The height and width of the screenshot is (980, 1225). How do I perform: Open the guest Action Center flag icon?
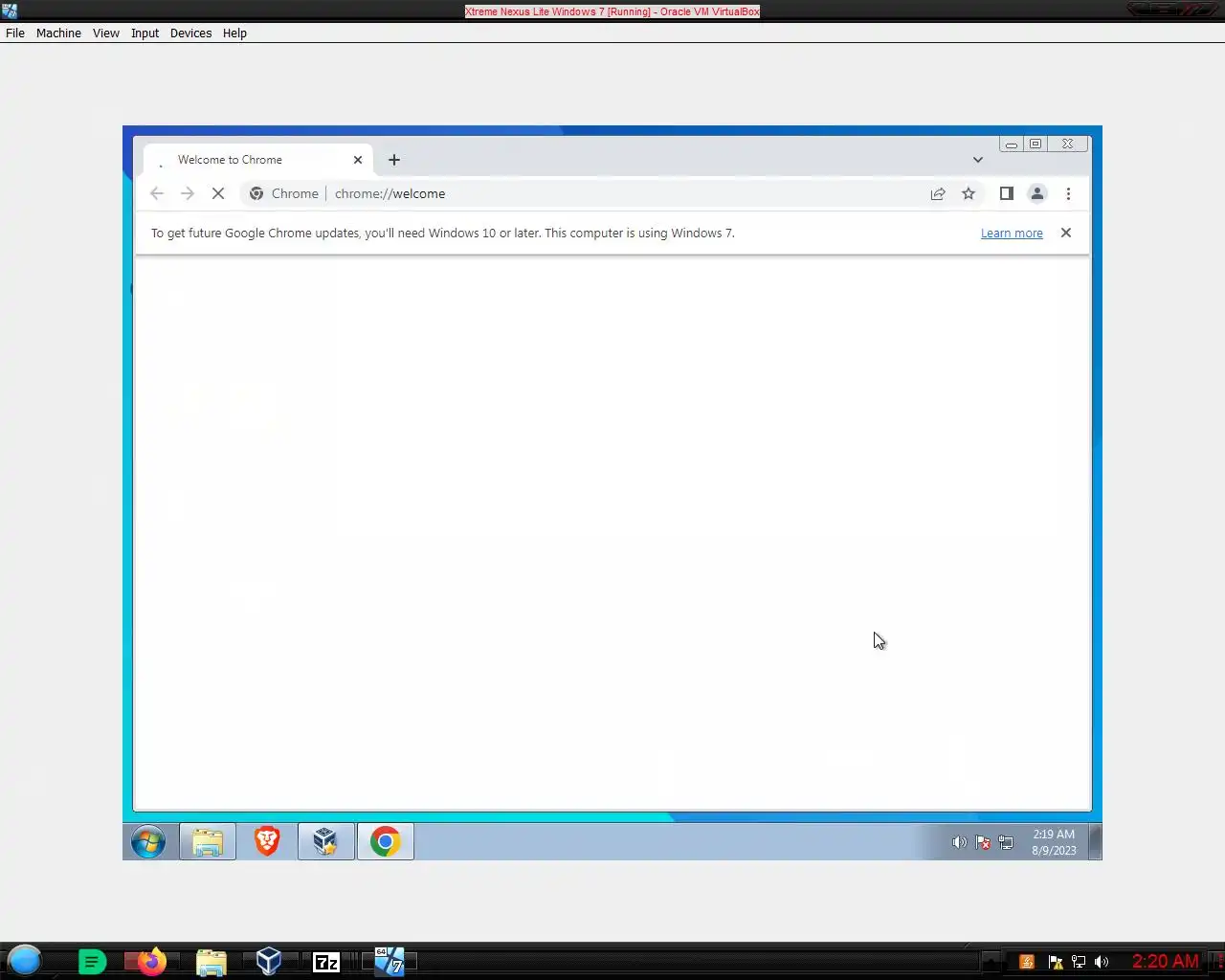click(x=983, y=842)
